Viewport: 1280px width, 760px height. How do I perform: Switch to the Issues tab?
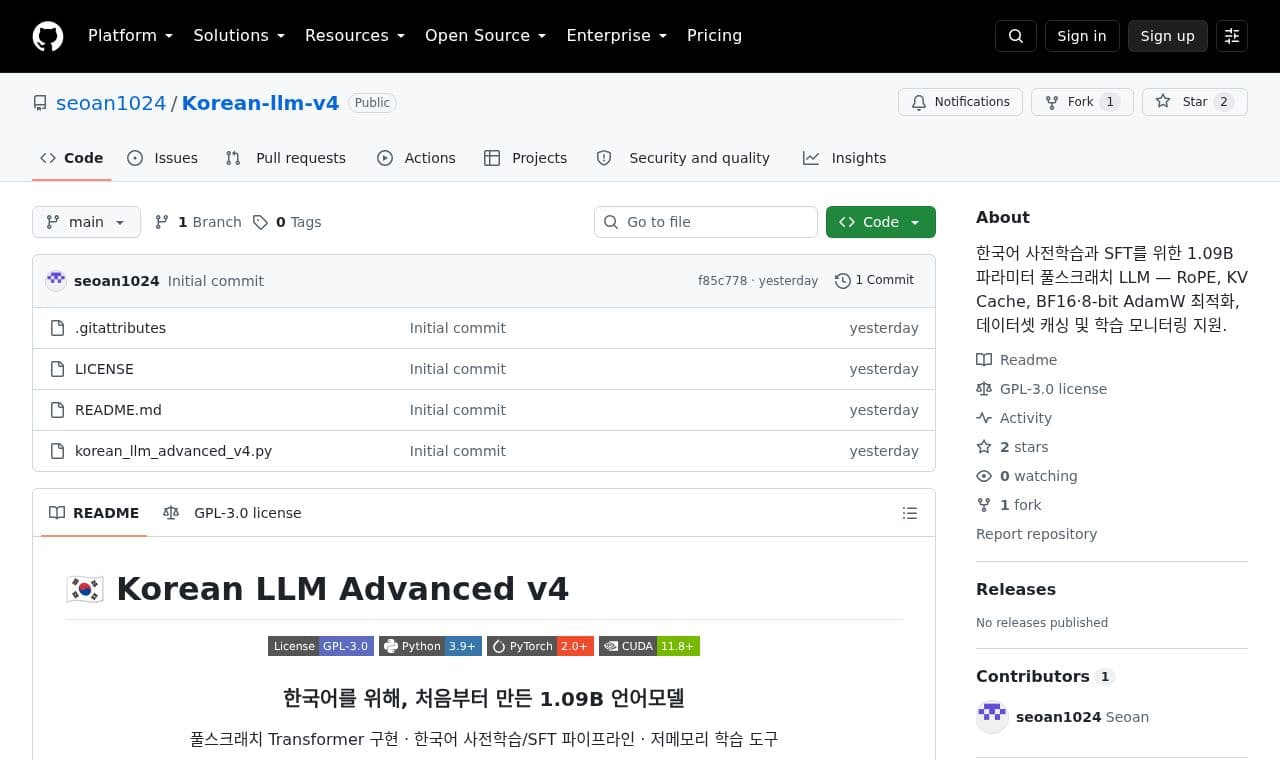pyautogui.click(x=163, y=158)
